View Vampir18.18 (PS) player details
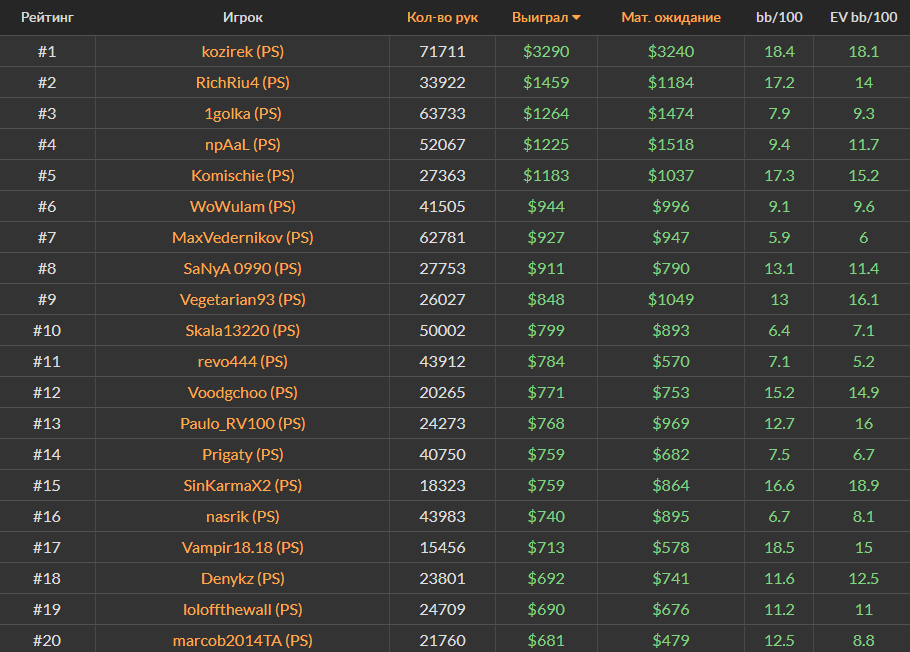This screenshot has width=910, height=652. tap(243, 547)
